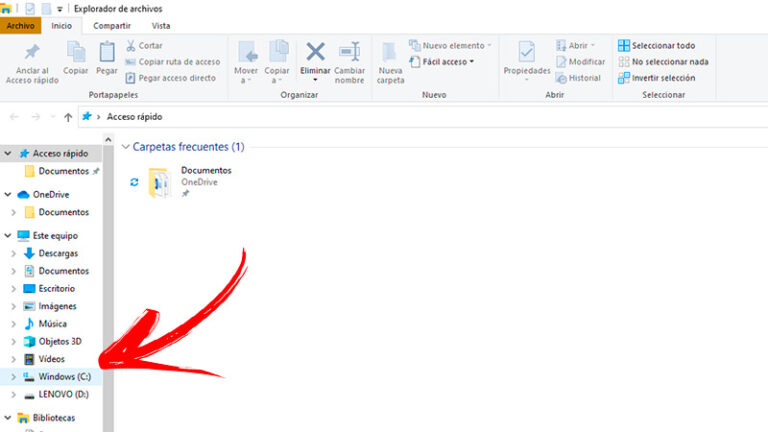Open the Archivo menu

pos(22,26)
